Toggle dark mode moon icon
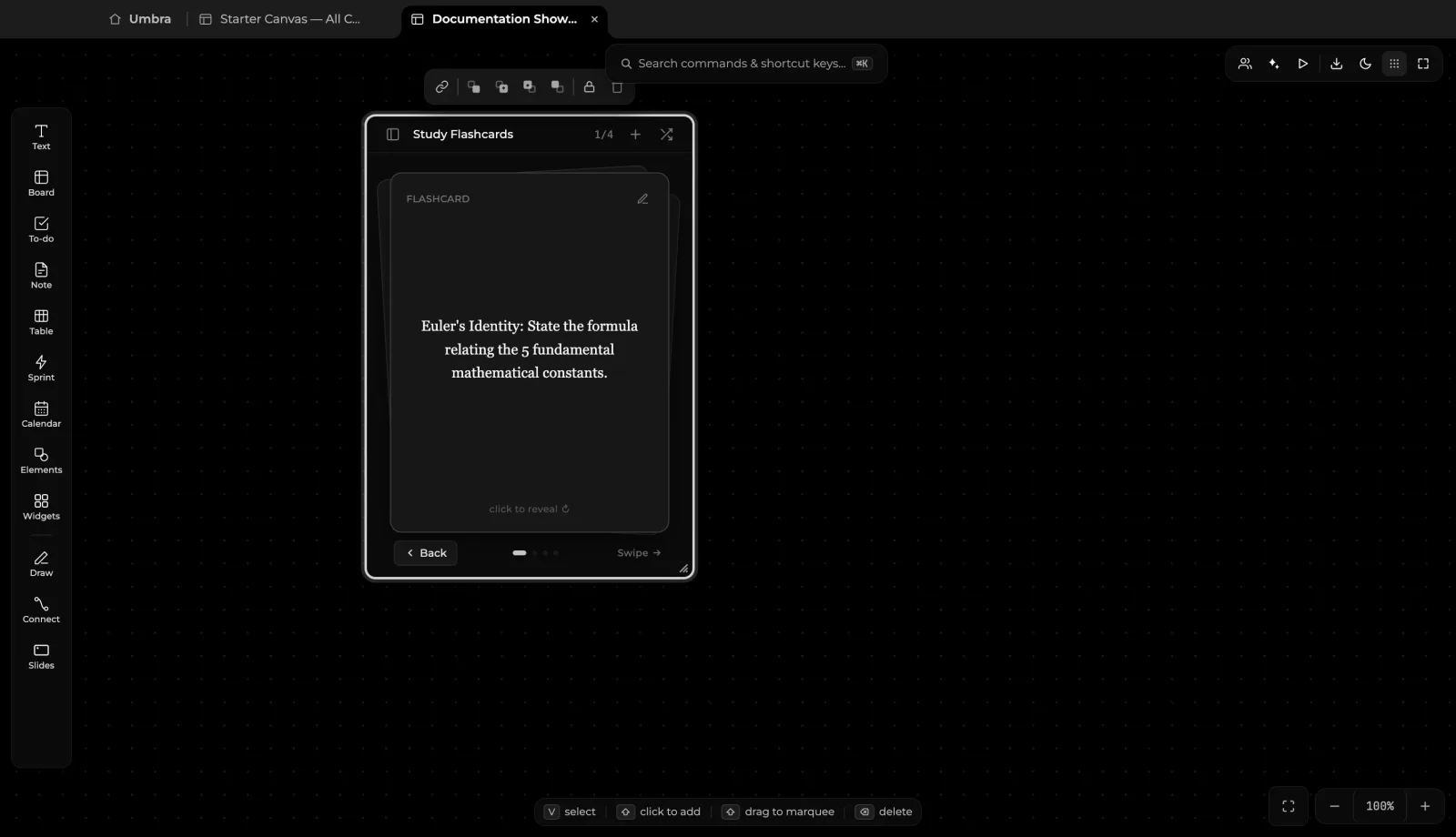1456x837 pixels. pos(1365,64)
